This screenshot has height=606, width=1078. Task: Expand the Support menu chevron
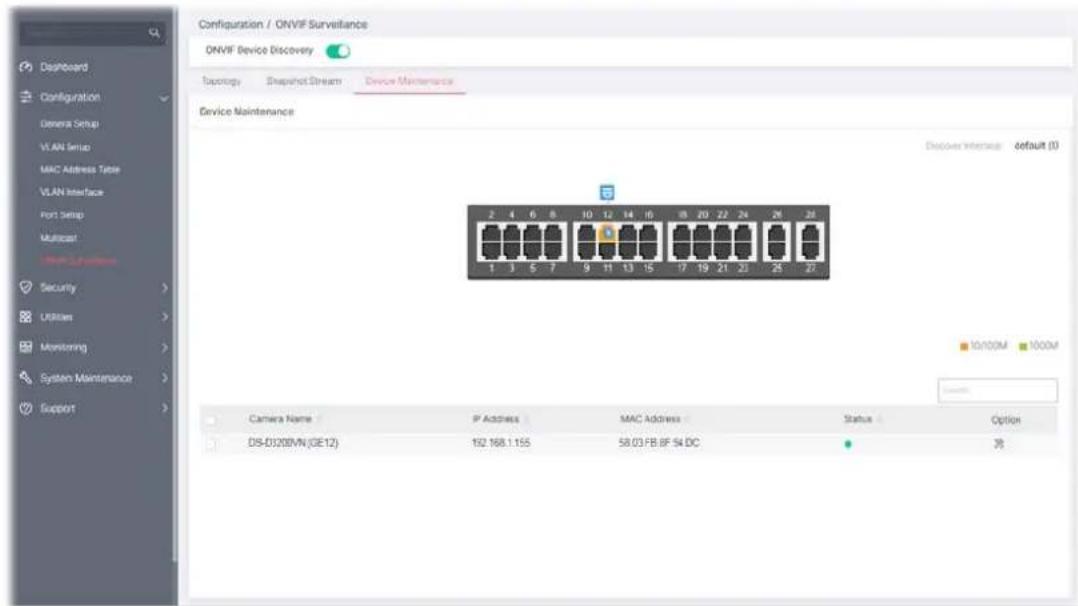tap(165, 408)
